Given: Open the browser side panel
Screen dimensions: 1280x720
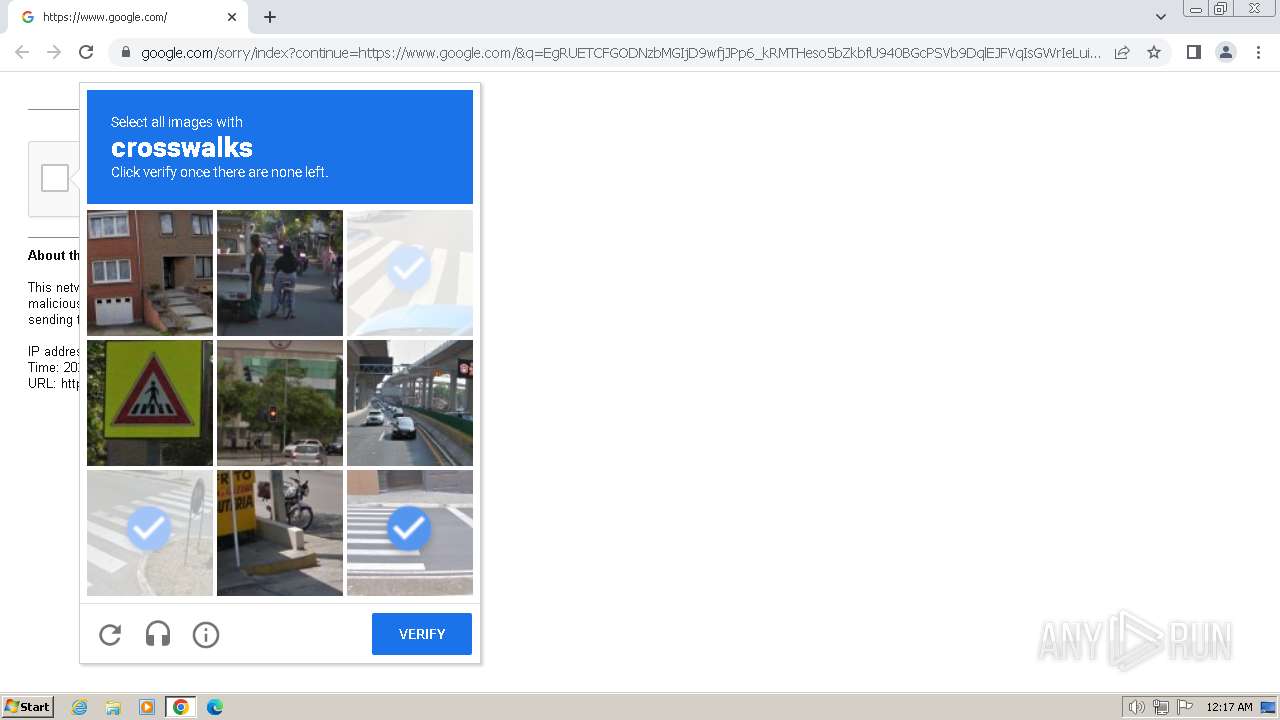Looking at the screenshot, I should click(x=1193, y=52).
